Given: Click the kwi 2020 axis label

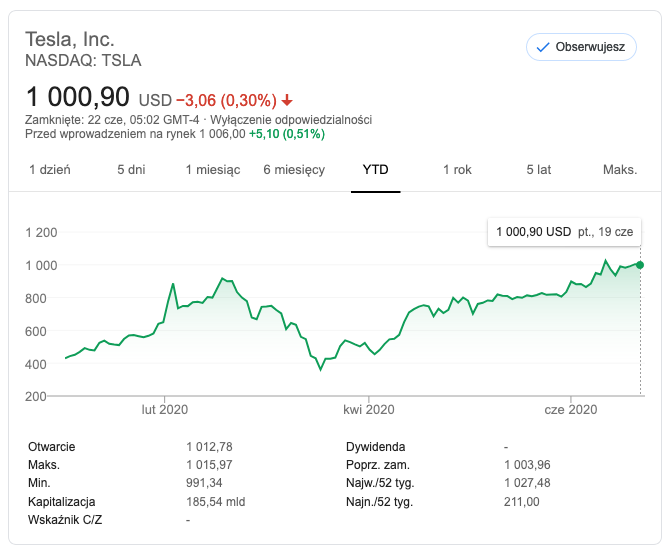Looking at the screenshot, I should [369, 409].
